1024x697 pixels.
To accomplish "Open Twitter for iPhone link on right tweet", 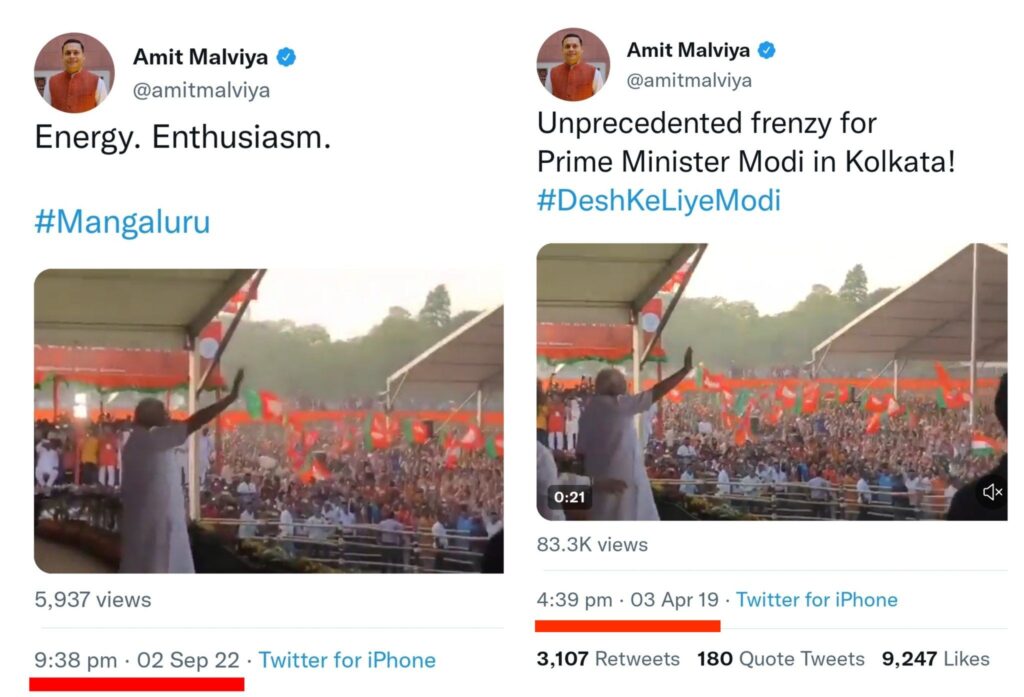I will click(x=816, y=600).
